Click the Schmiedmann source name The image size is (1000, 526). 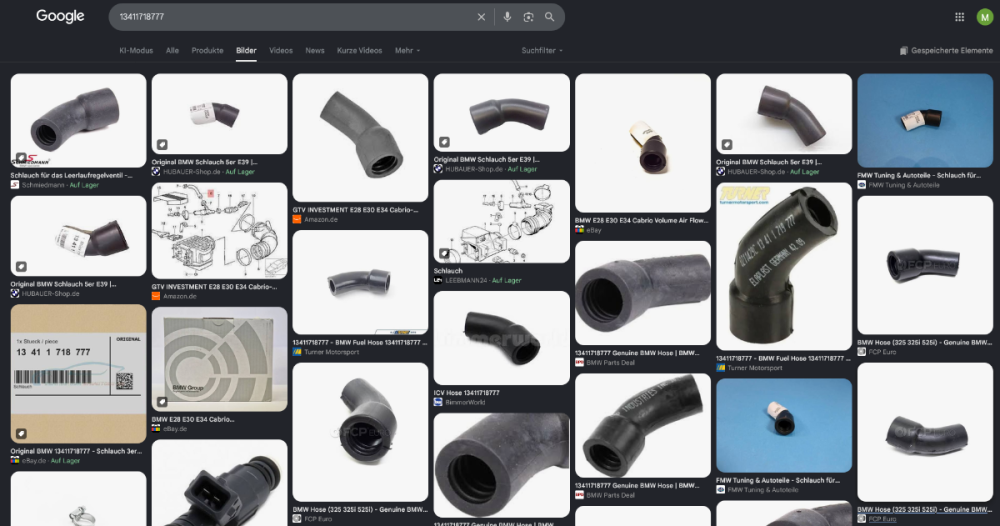point(43,185)
